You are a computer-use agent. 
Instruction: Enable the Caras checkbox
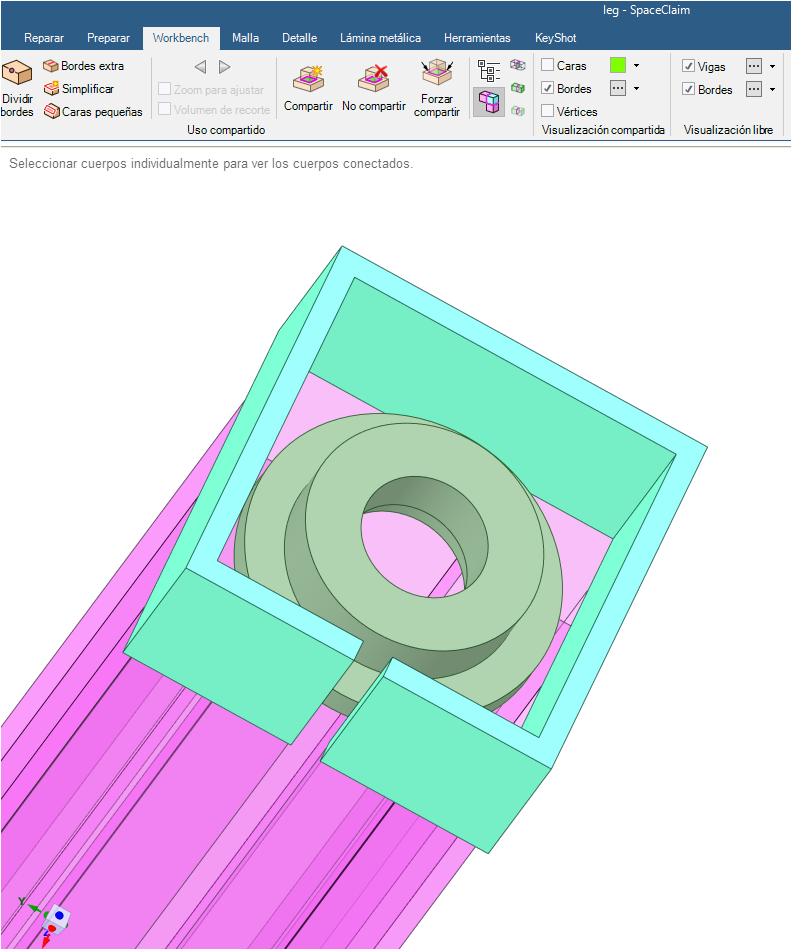[548, 65]
